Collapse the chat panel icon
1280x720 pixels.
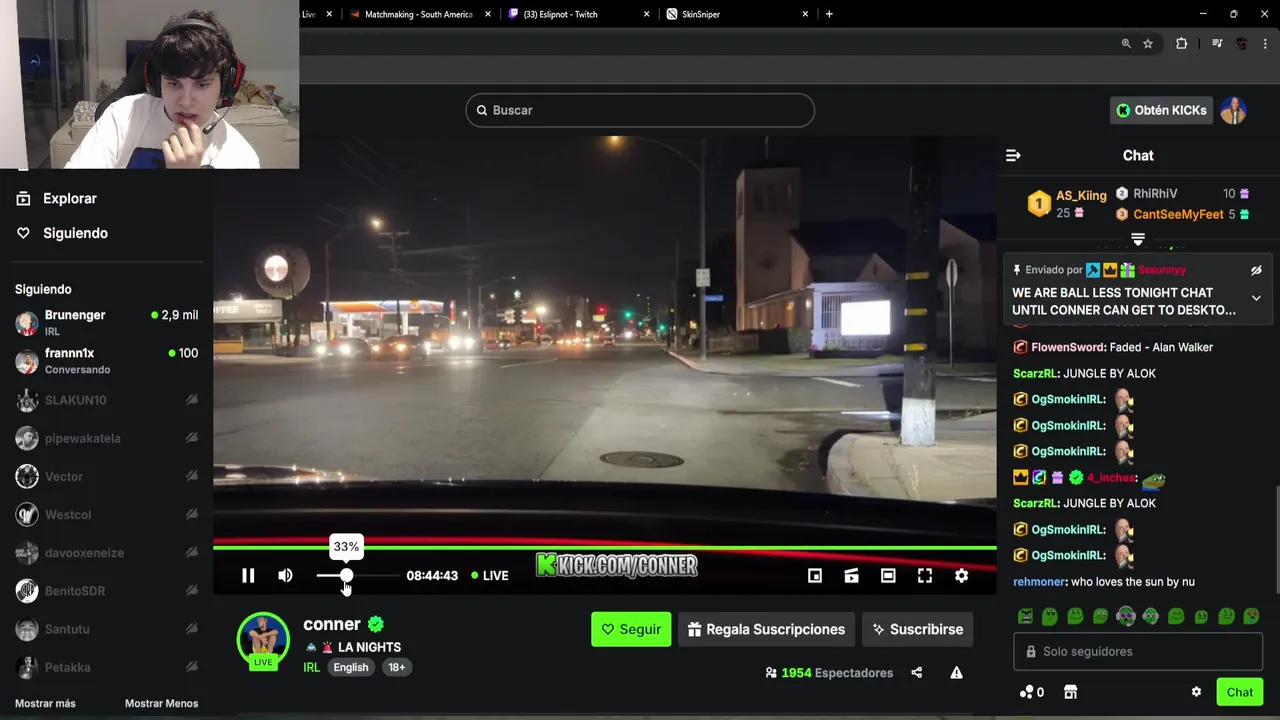click(x=1013, y=155)
